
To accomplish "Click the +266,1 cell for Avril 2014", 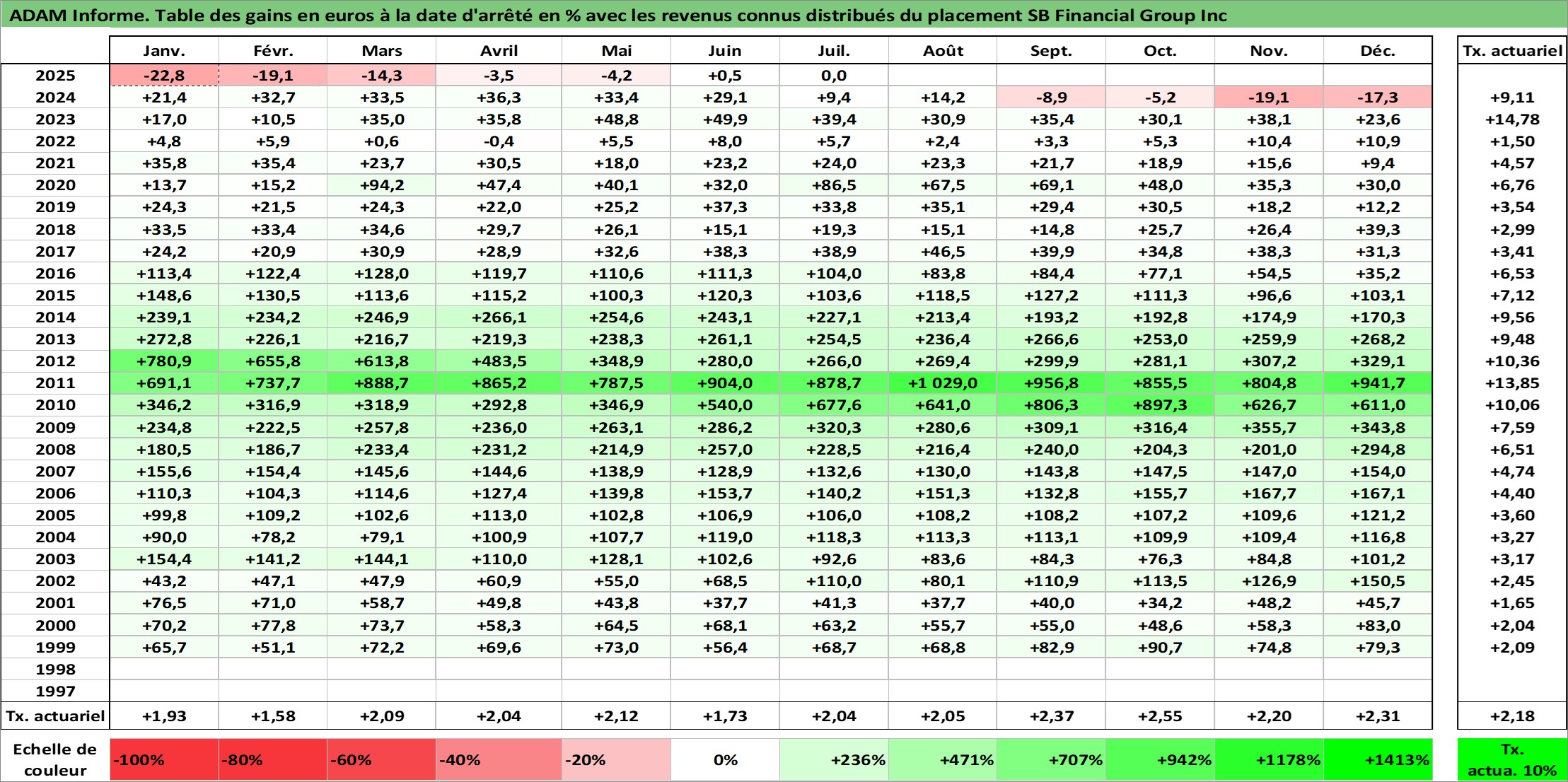I will coord(499,317).
